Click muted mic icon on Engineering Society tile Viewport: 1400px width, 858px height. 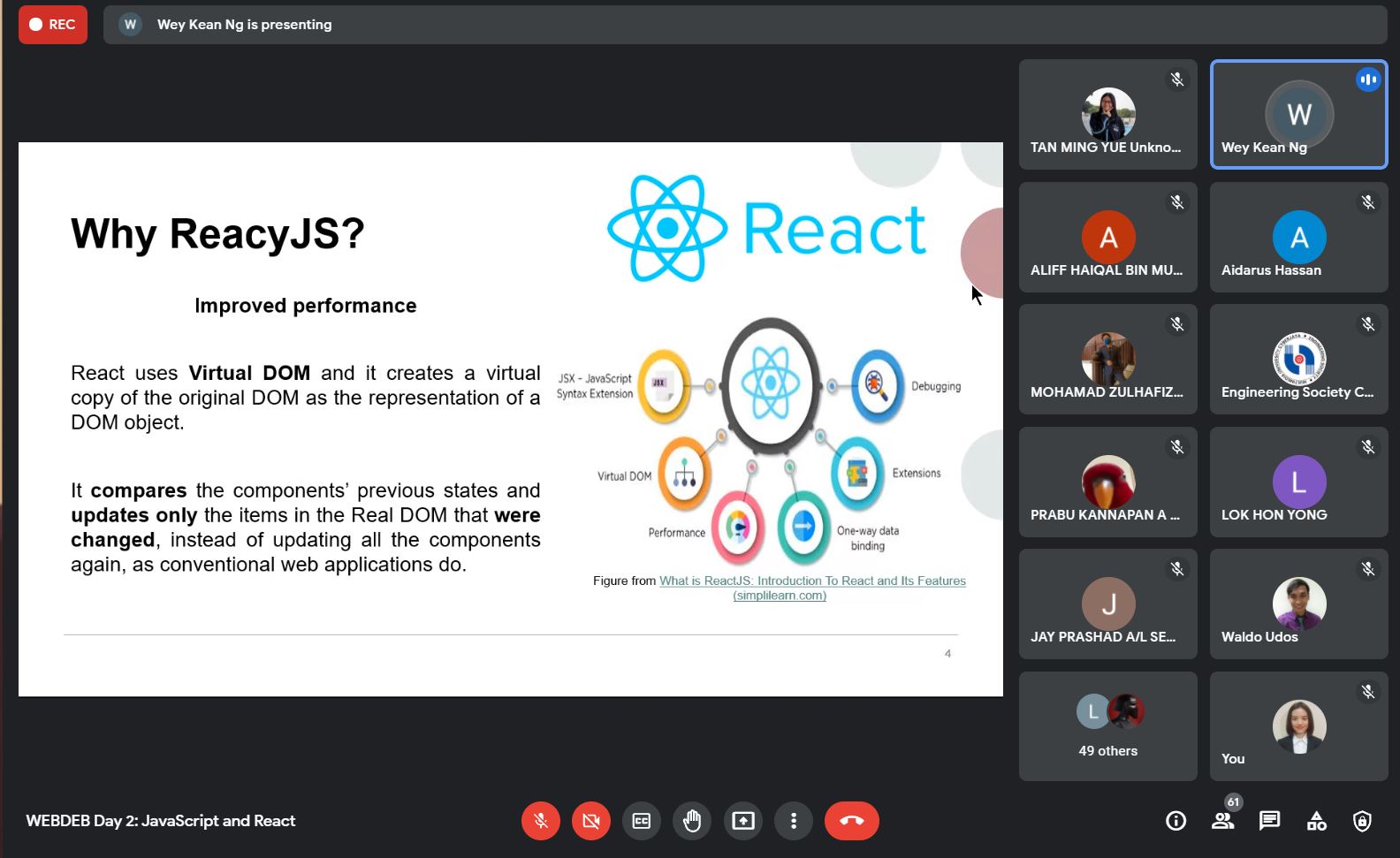click(1368, 324)
